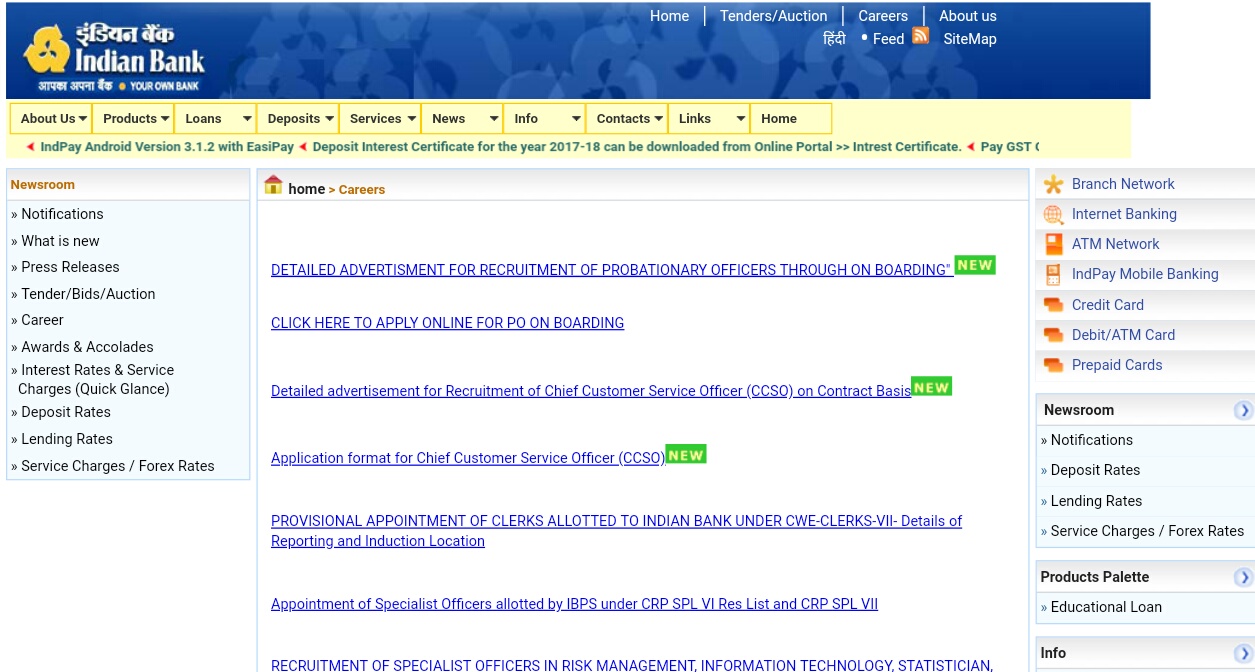The height and width of the screenshot is (672, 1255).
Task: Open Tenders/Auction in top header
Action: click(x=773, y=16)
